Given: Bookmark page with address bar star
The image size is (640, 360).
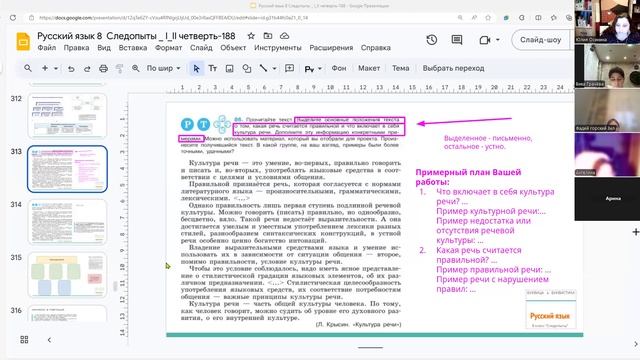Looking at the screenshot, I should pyautogui.click(x=488, y=18).
